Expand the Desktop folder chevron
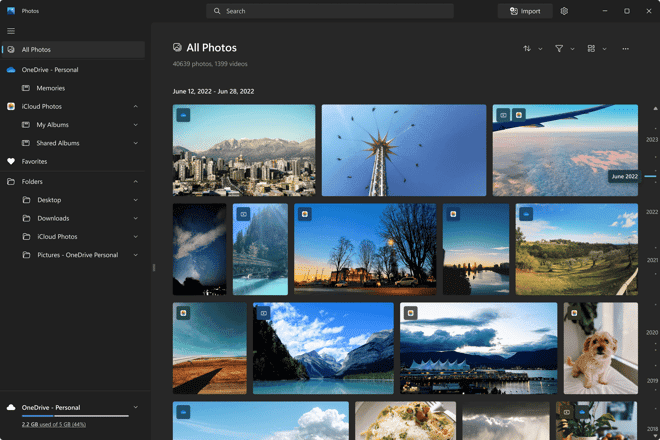 [135, 200]
